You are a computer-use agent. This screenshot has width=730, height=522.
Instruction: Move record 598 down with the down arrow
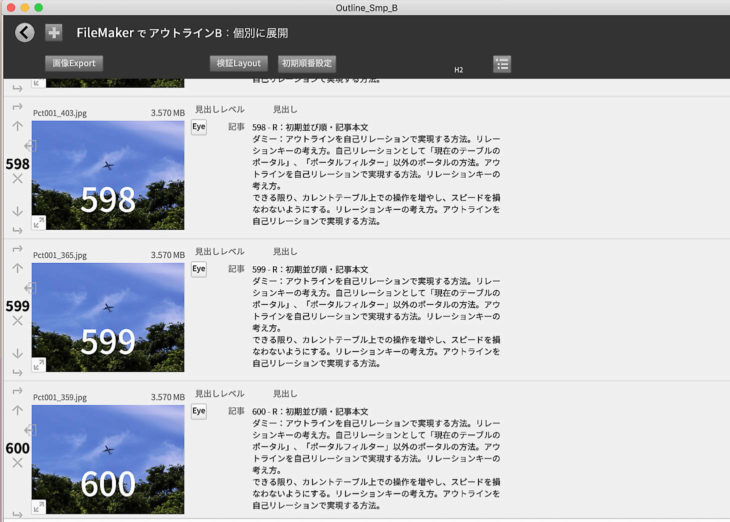pos(17,211)
